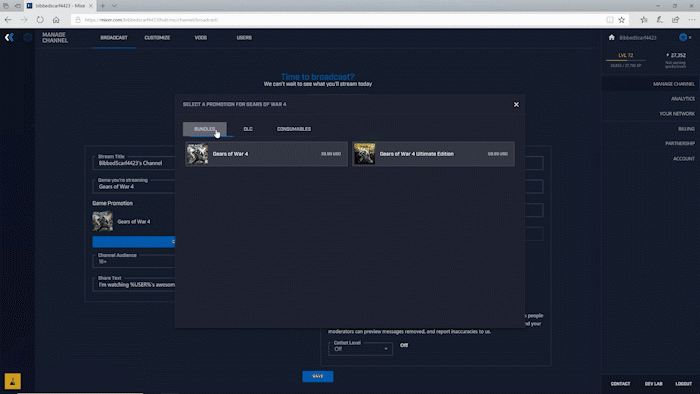The height and width of the screenshot is (394, 700).
Task: Open the Catbot Level dropdown
Action: point(360,348)
